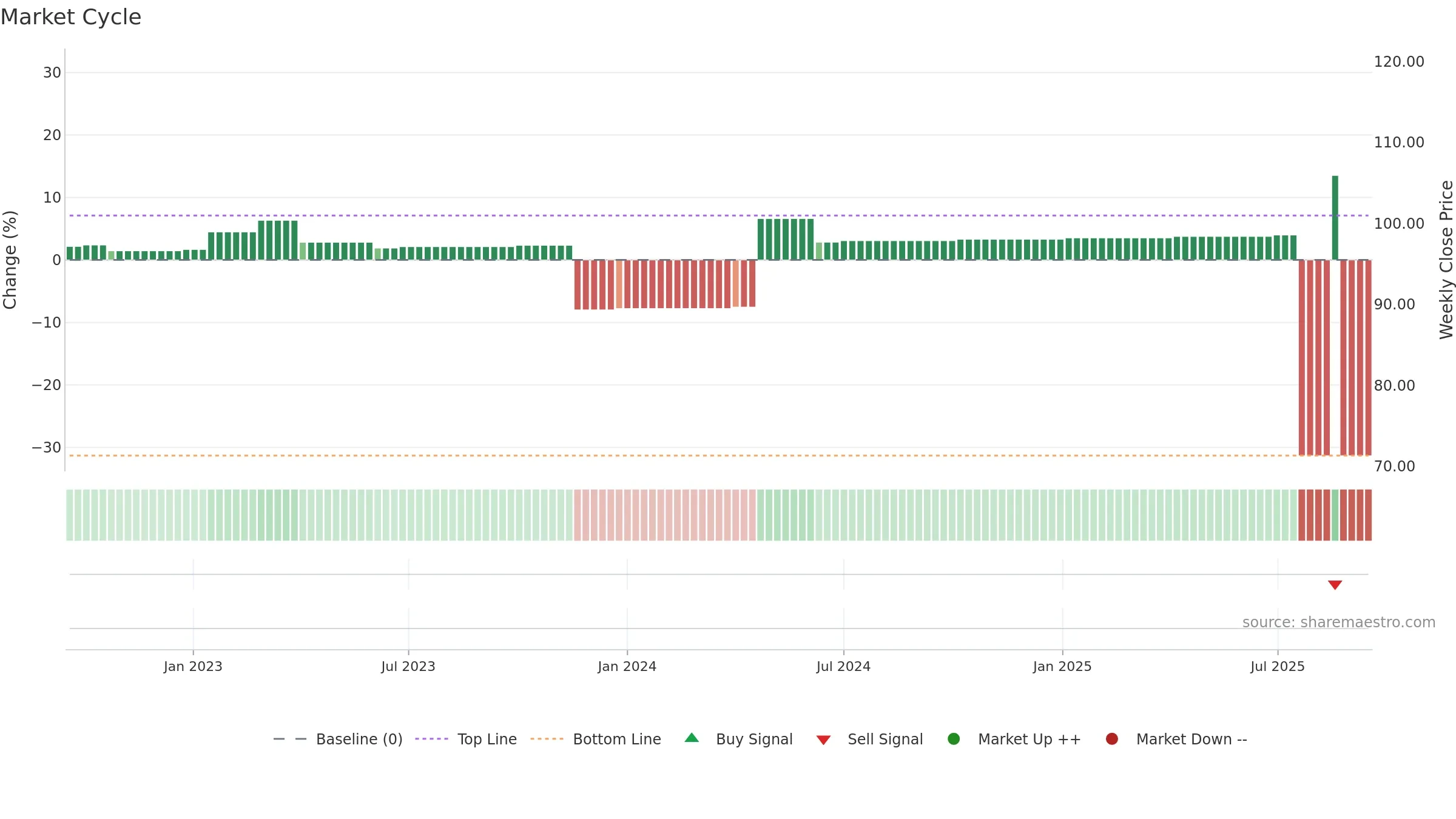Click the 90.00 price axis label

coord(1395,305)
